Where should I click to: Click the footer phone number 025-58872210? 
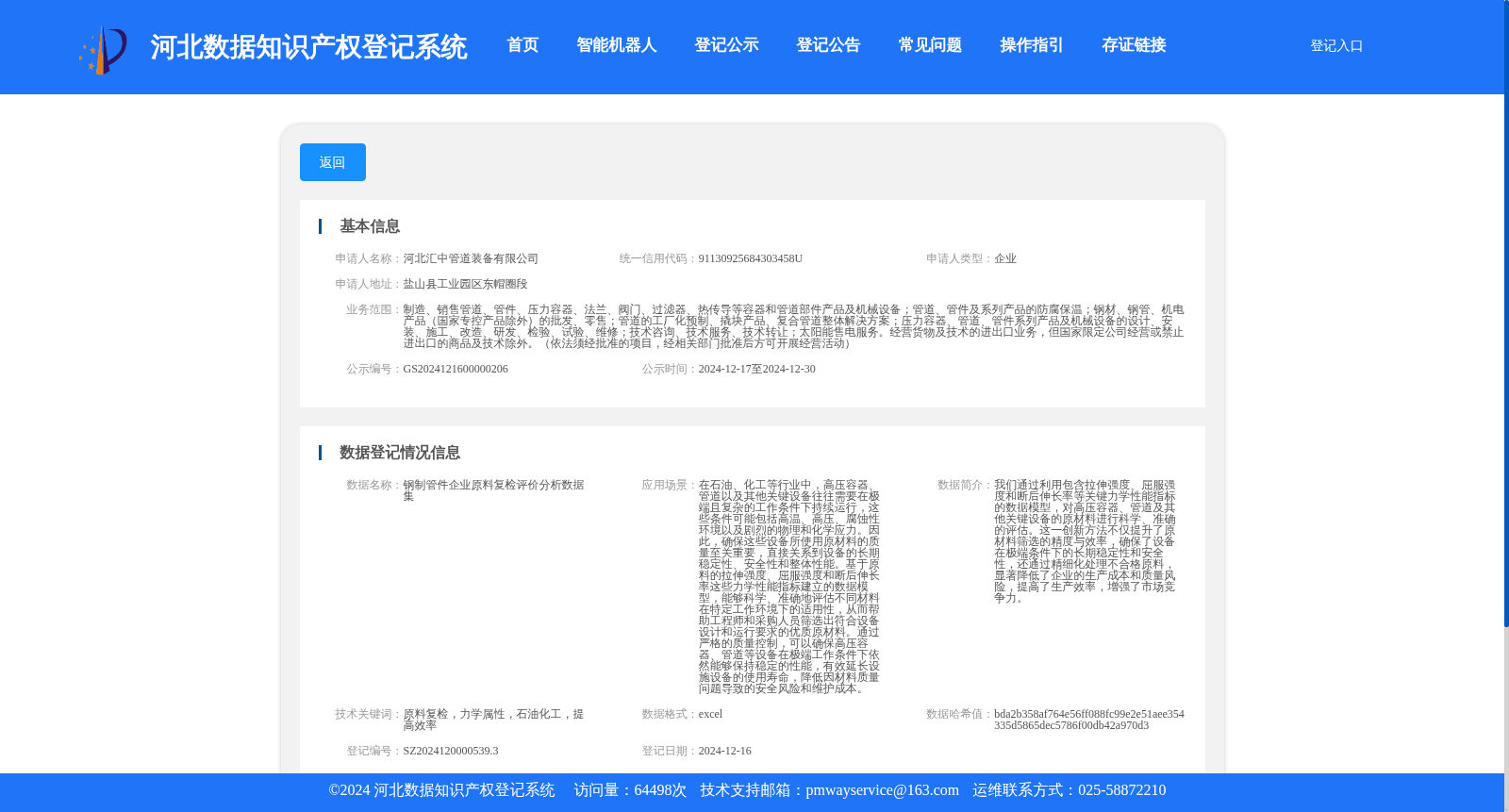(x=1122, y=790)
